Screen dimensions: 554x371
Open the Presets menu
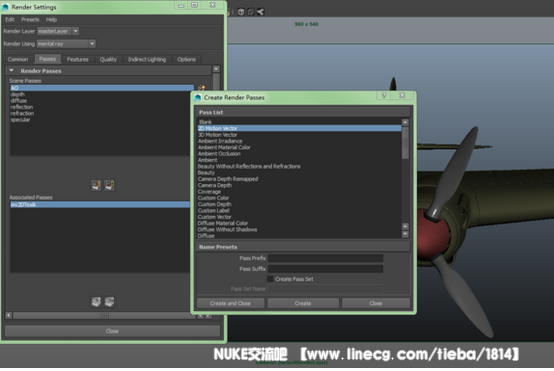[x=30, y=19]
